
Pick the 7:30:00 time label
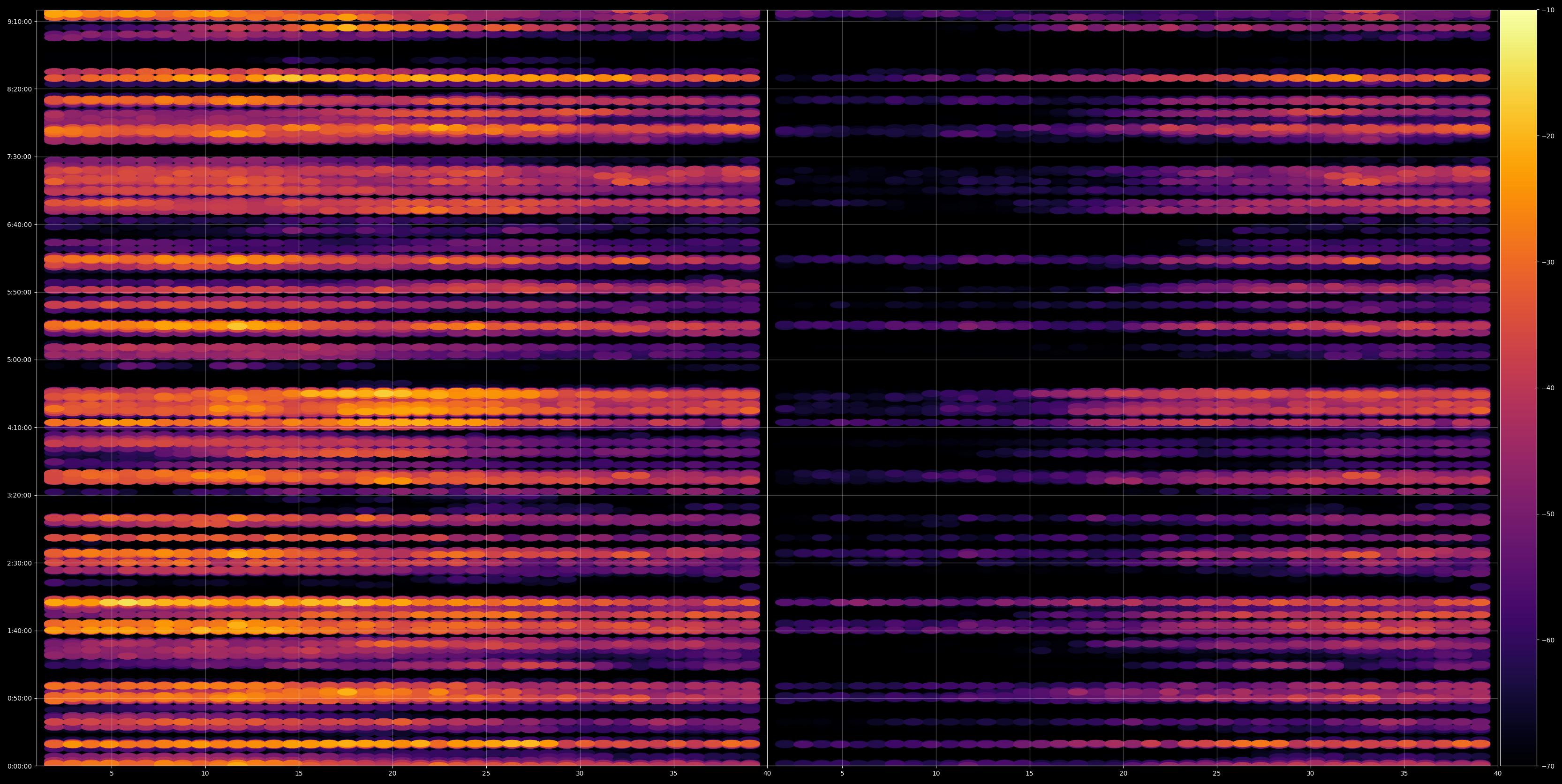[x=19, y=157]
